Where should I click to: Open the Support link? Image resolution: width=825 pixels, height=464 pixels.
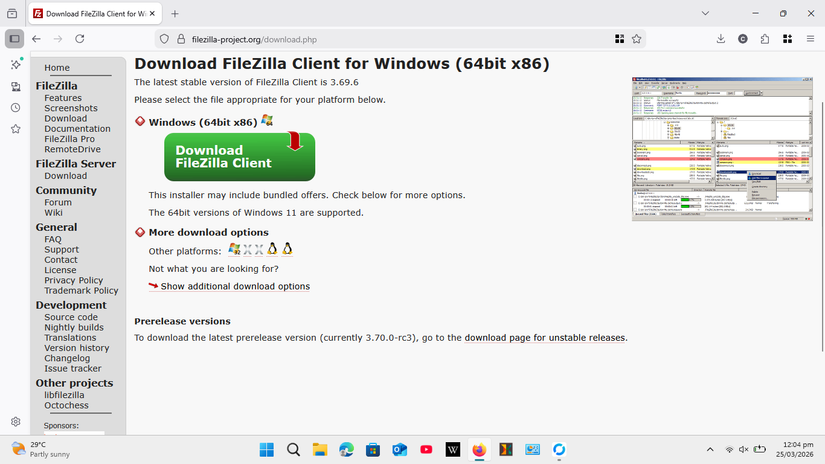click(x=62, y=249)
